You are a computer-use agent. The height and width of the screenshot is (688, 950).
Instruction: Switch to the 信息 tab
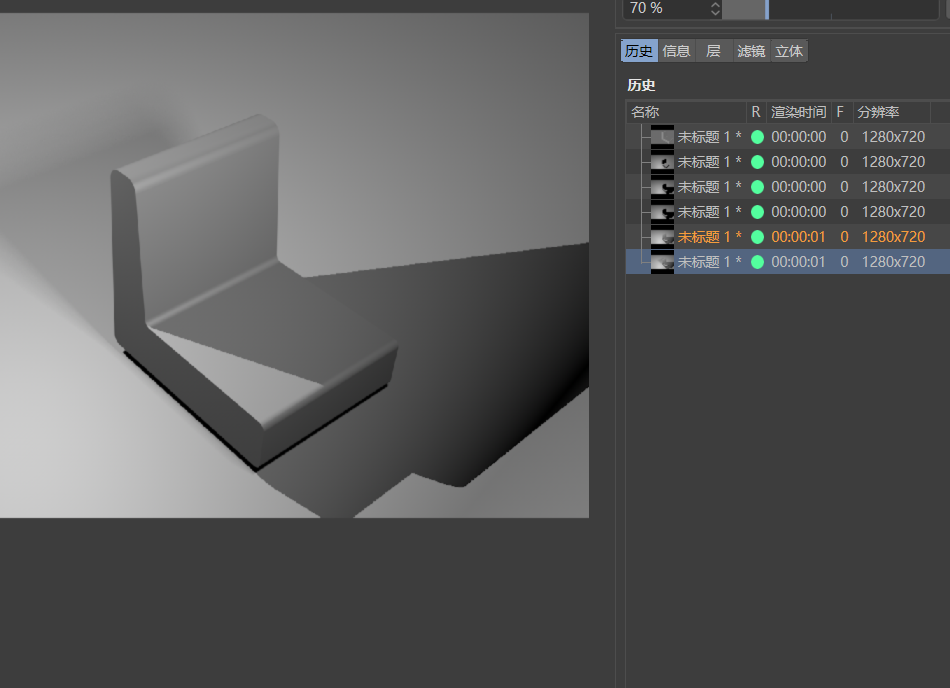tap(676, 51)
